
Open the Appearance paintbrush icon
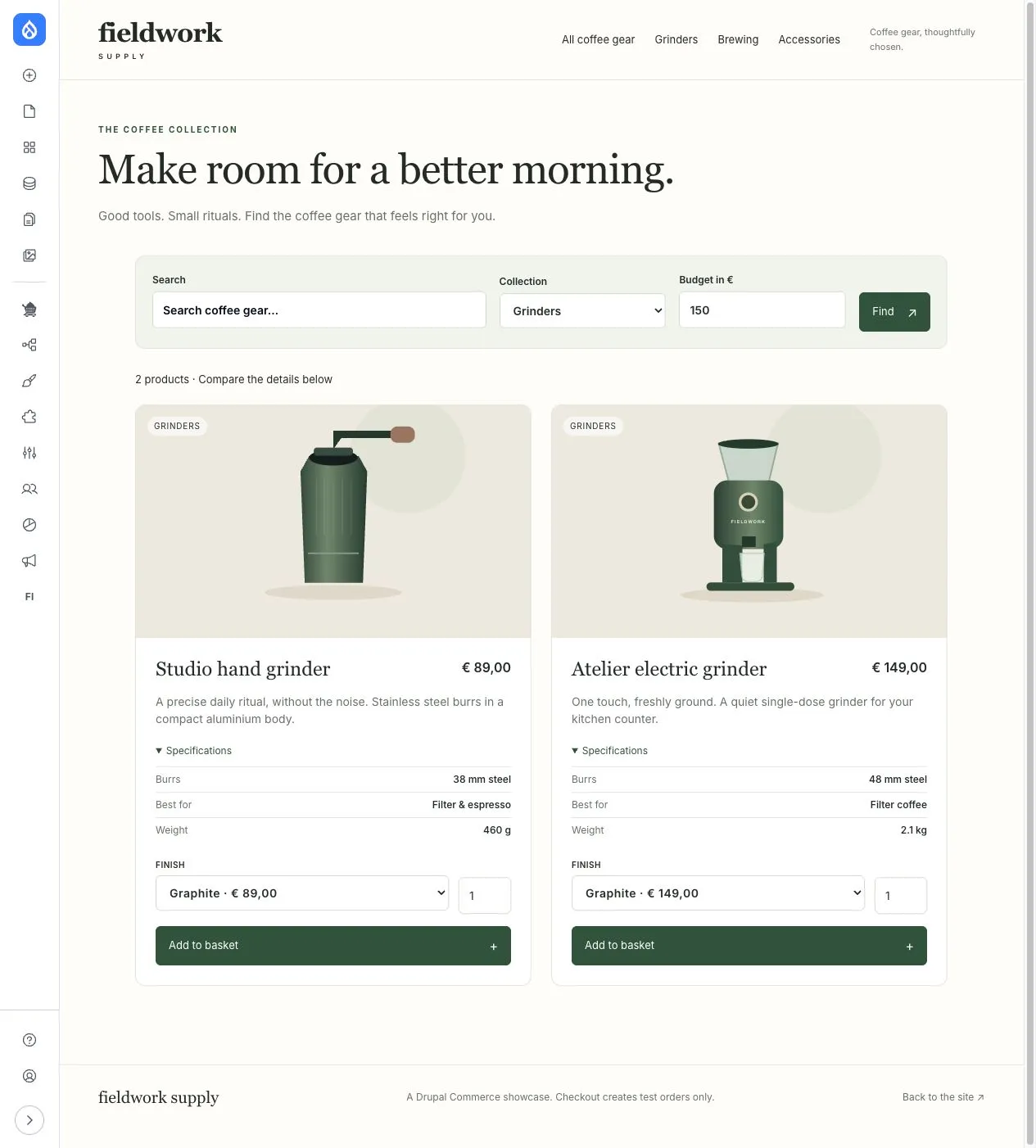click(29, 381)
